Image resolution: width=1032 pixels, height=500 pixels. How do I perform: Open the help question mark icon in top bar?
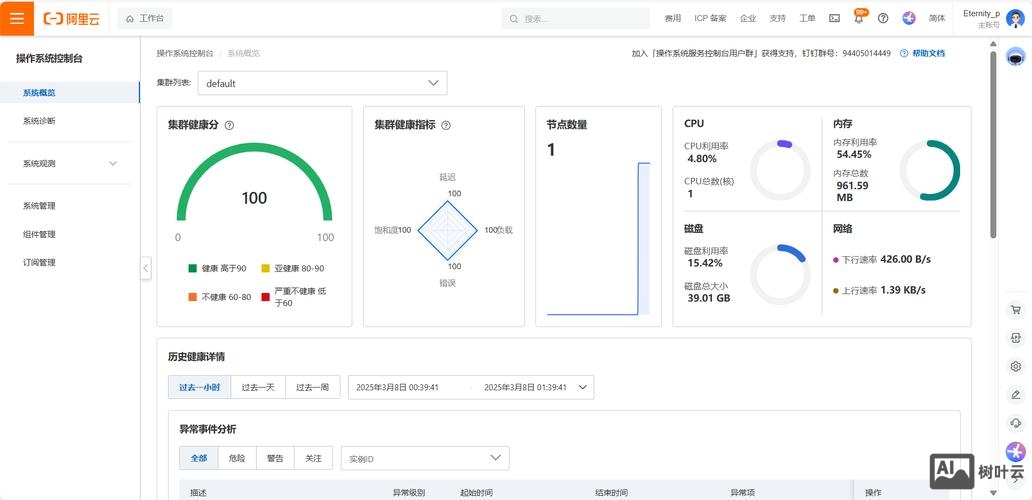click(x=883, y=18)
